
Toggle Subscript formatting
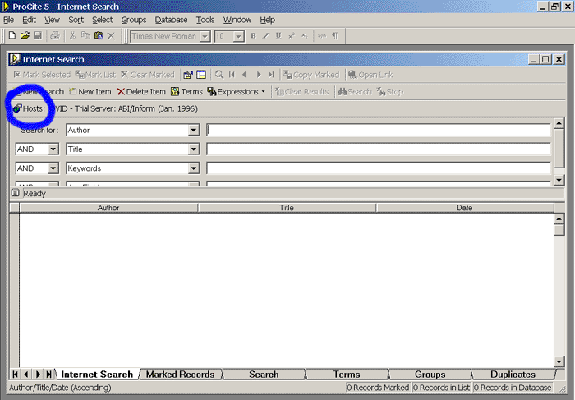pyautogui.click(x=304, y=36)
